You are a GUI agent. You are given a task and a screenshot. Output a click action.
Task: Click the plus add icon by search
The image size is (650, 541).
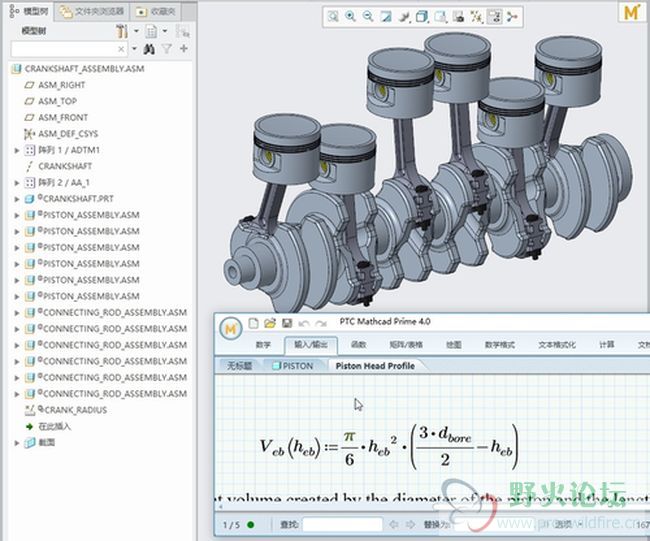tap(184, 49)
